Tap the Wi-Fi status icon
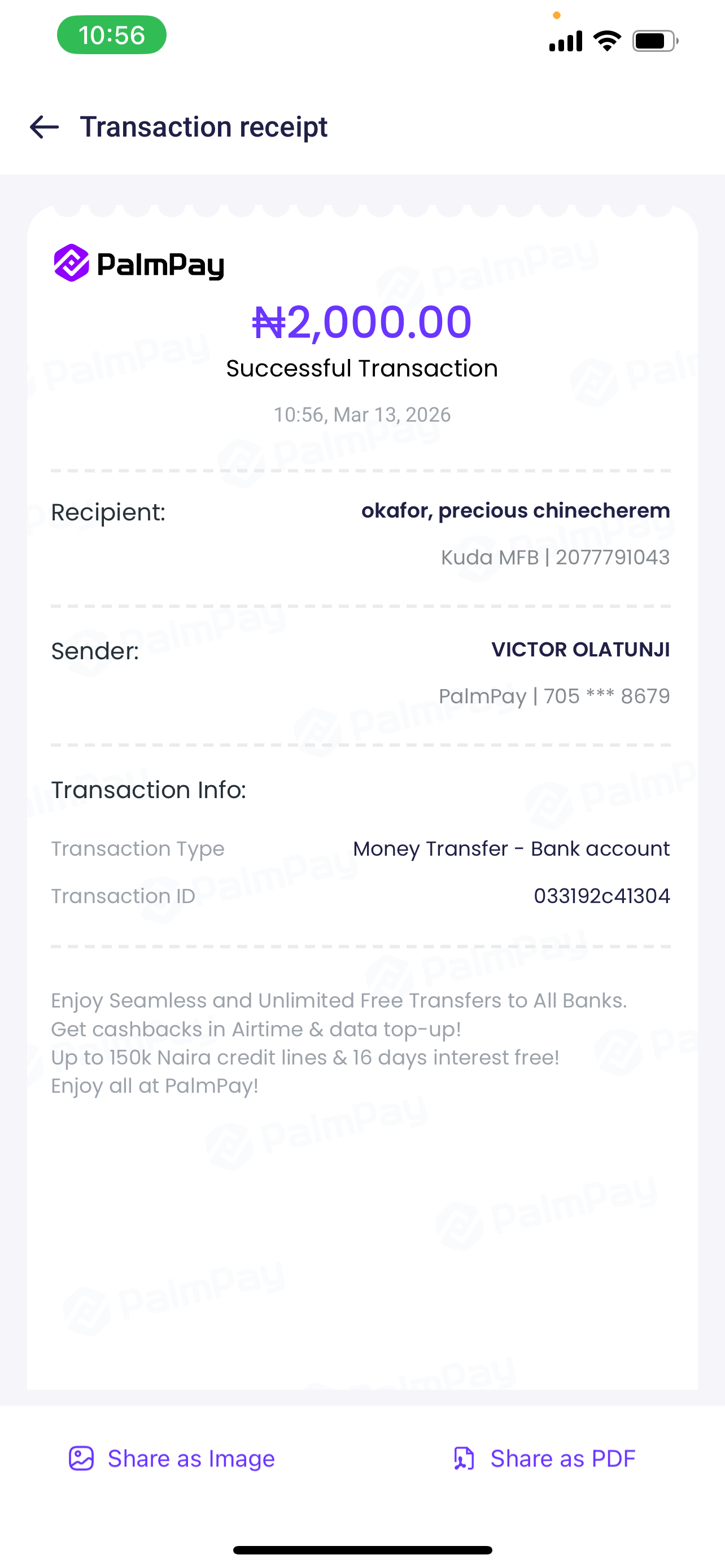Image resolution: width=725 pixels, height=1568 pixels. 607,41
